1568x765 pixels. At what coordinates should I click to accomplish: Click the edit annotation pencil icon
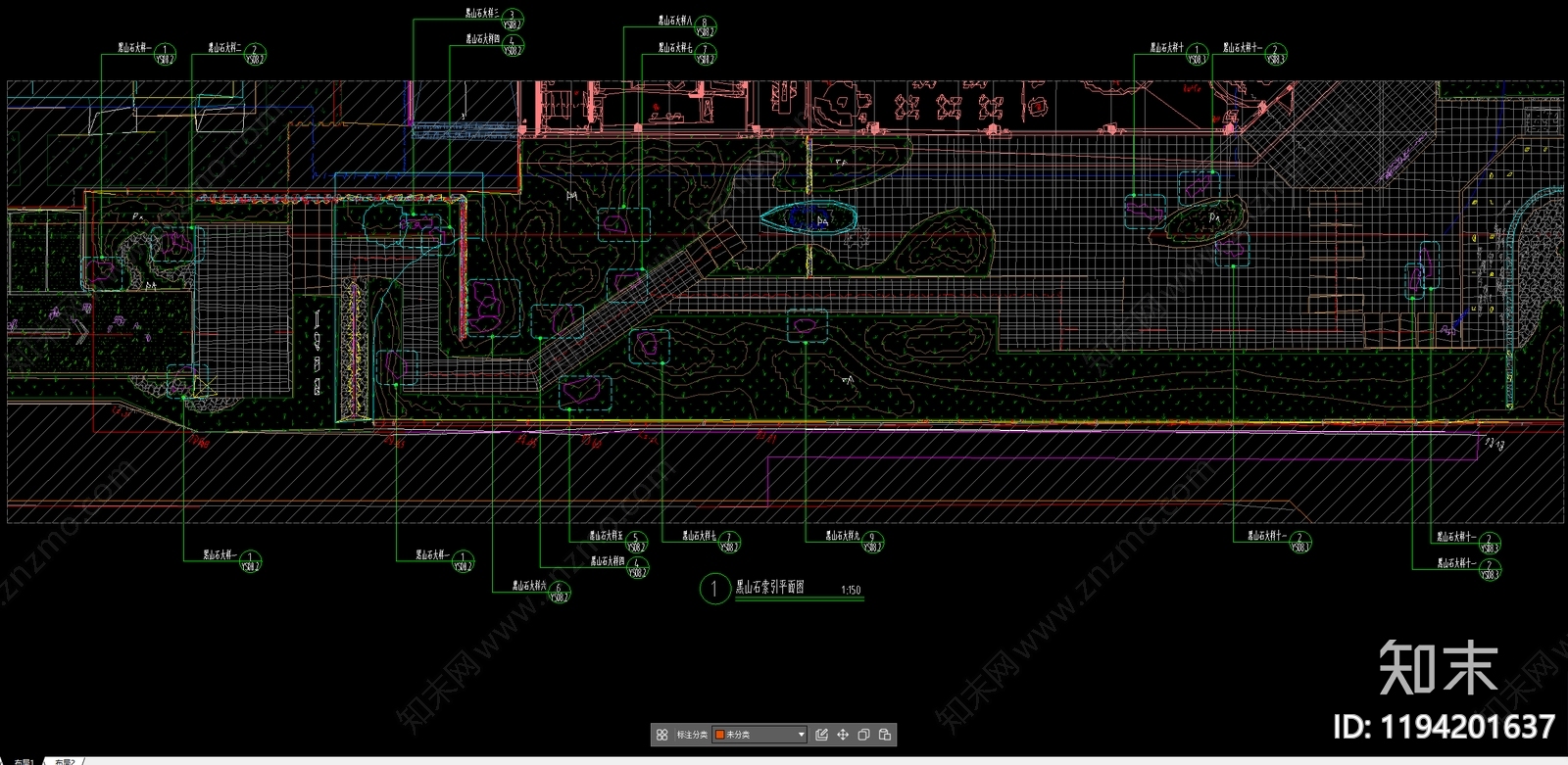coord(822,735)
